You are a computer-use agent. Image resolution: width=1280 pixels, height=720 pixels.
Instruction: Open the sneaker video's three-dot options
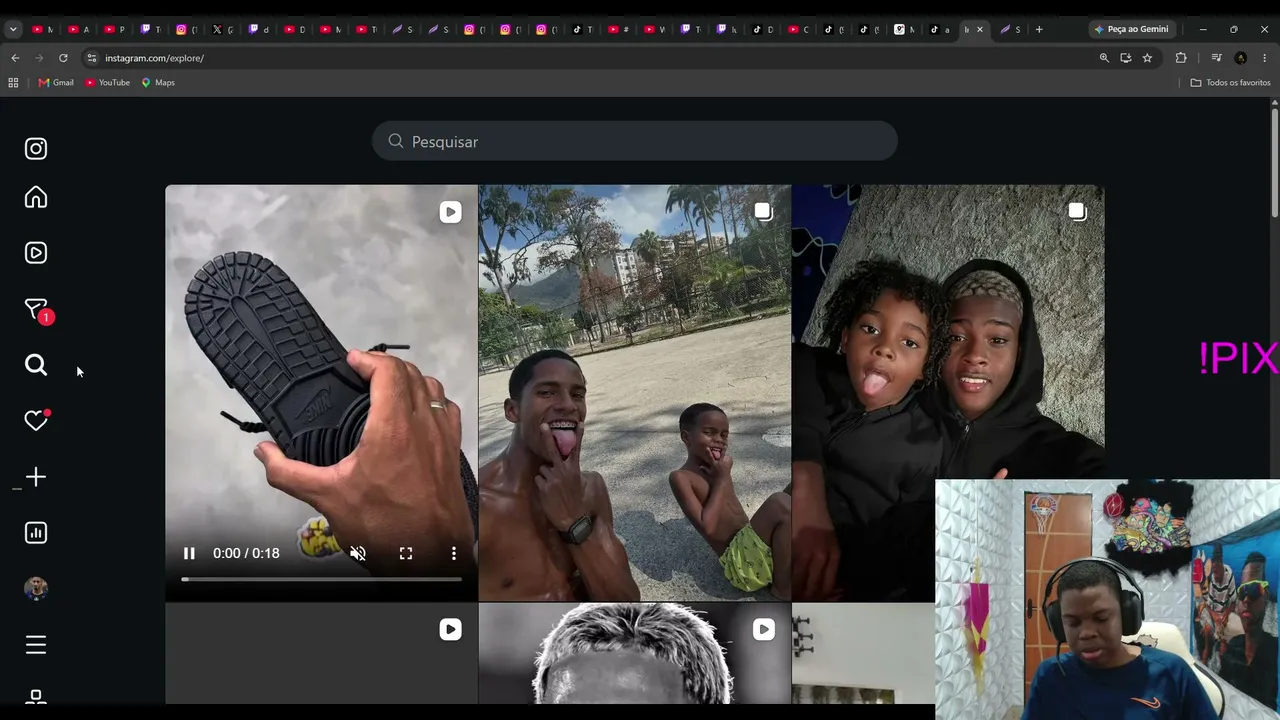tap(454, 553)
